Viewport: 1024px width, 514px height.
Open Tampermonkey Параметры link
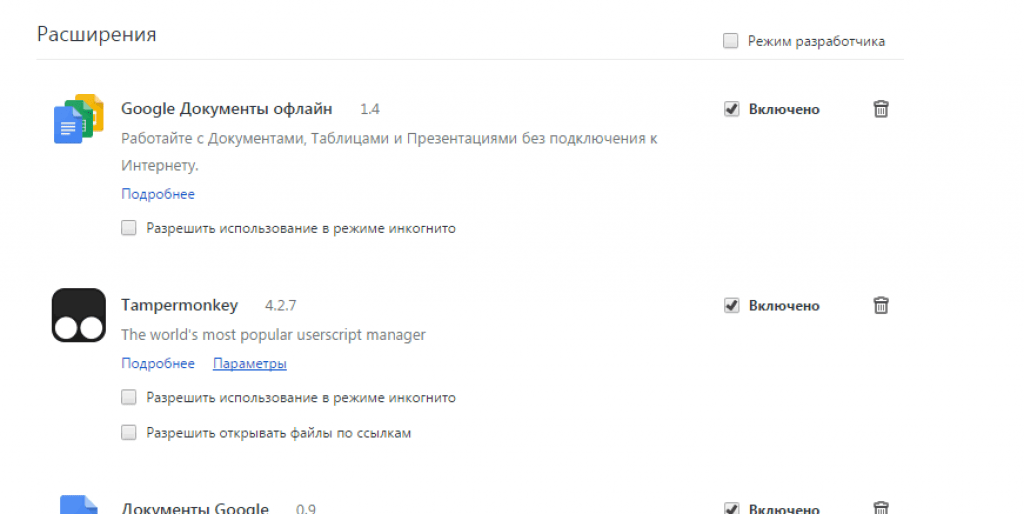[x=249, y=363]
